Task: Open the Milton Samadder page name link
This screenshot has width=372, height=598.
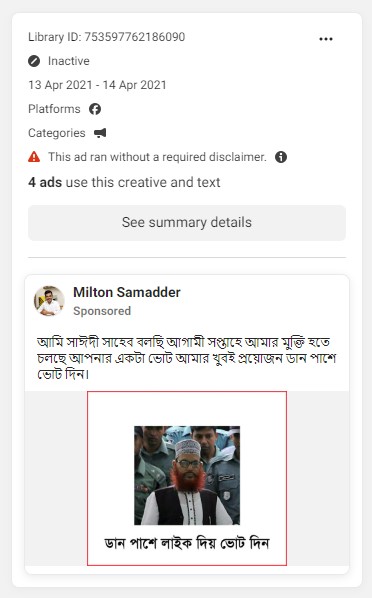Action: (127, 293)
